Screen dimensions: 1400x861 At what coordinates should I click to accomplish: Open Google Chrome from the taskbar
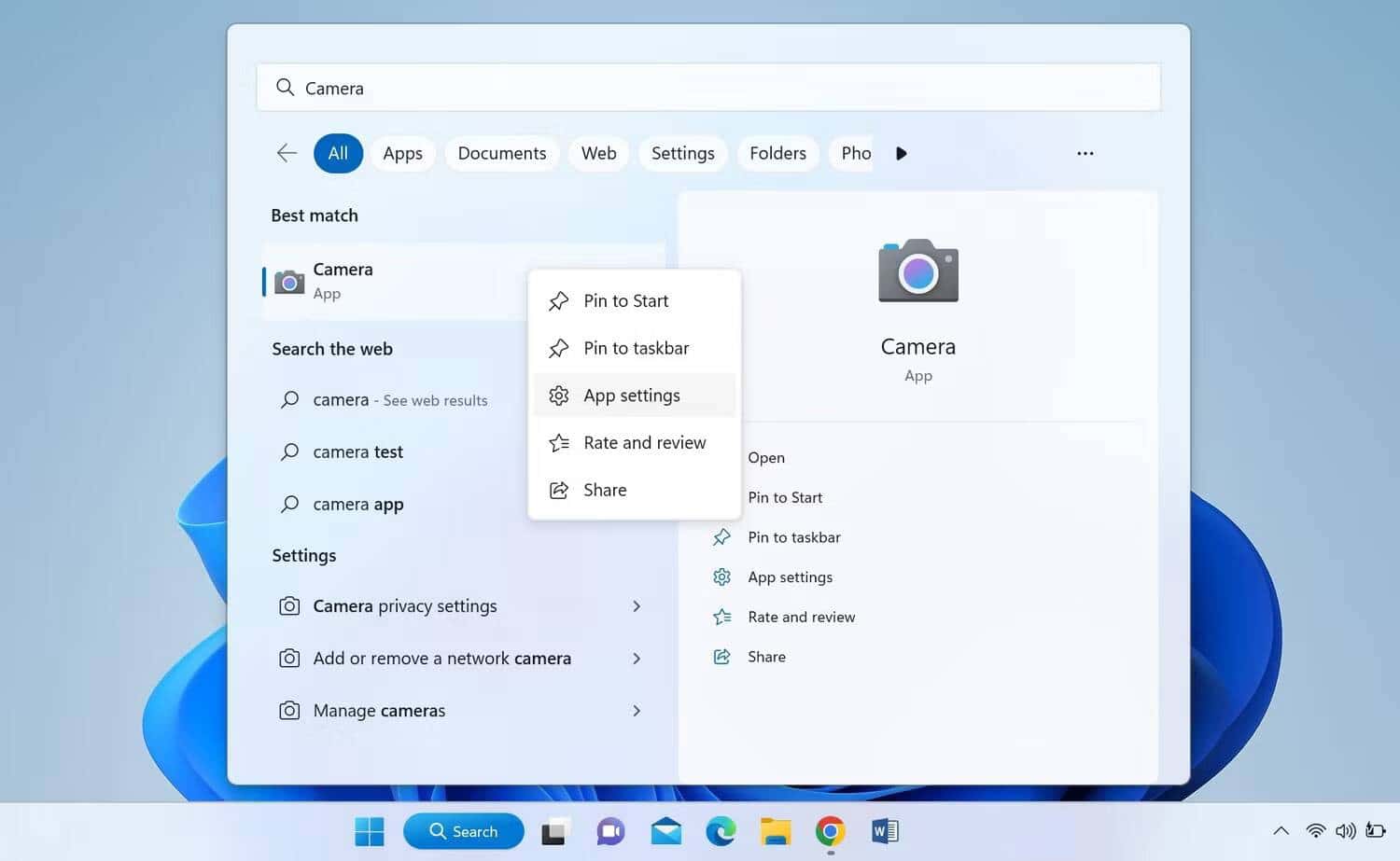pyautogui.click(x=829, y=830)
